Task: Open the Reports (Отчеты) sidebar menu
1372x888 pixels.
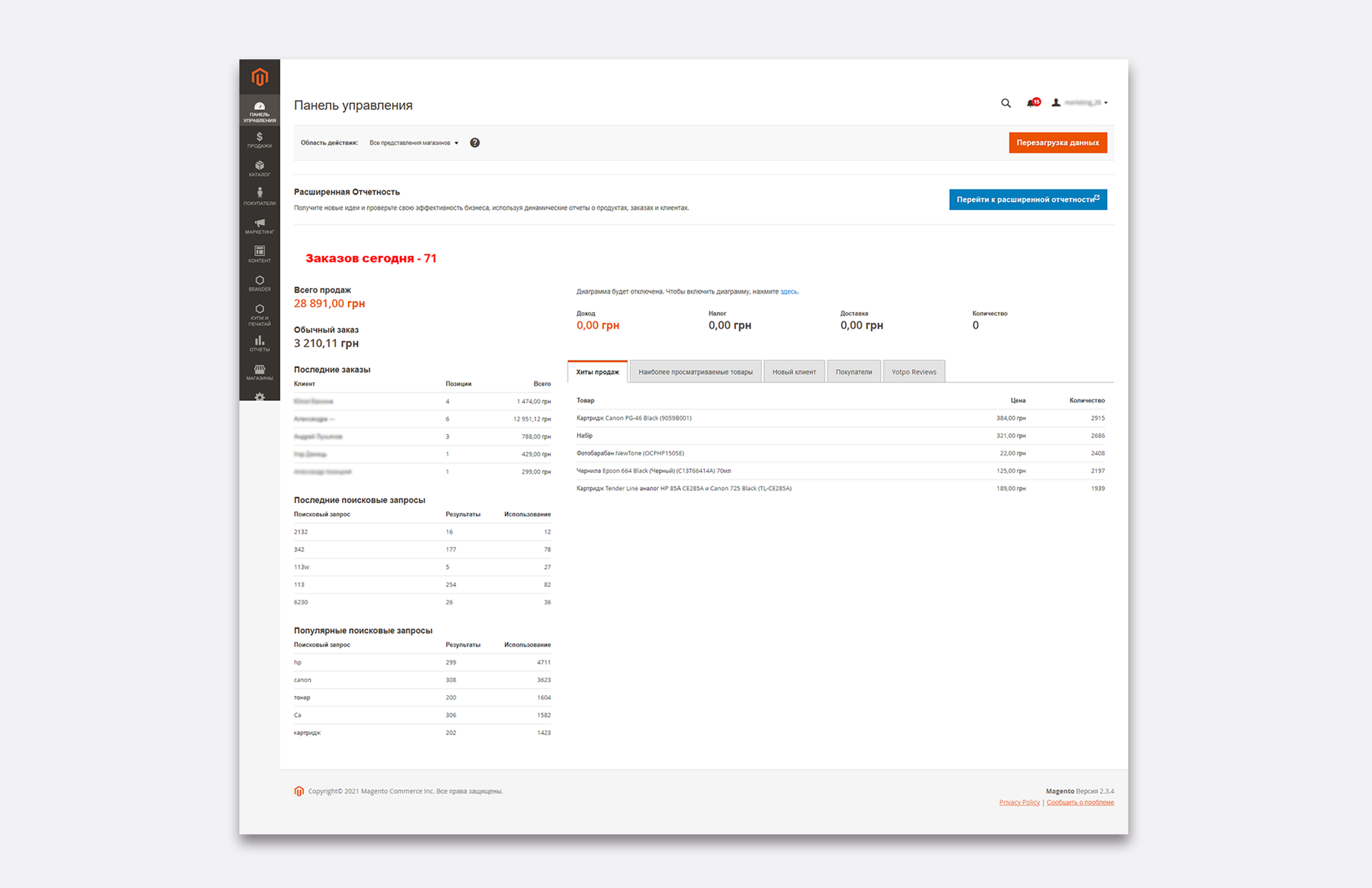Action: coord(259,344)
